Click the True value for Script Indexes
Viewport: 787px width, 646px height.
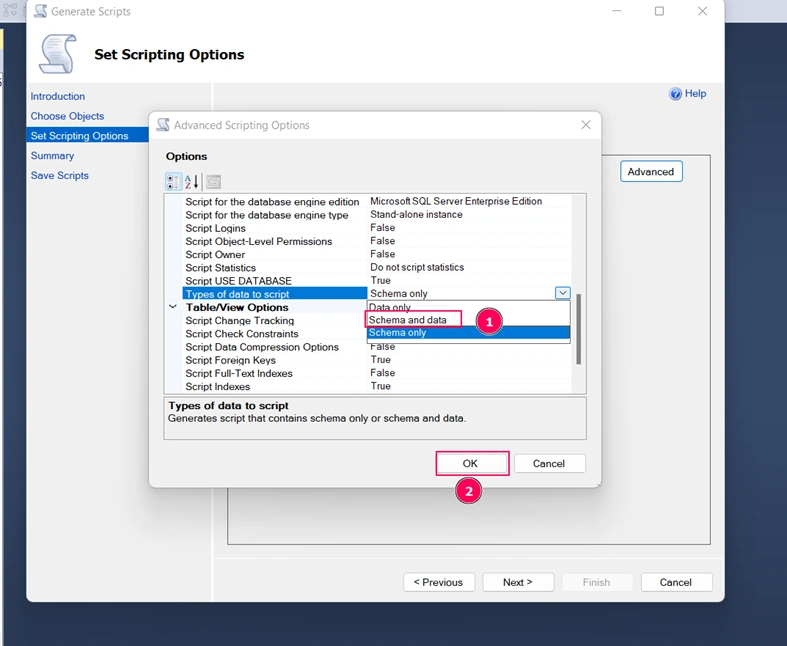(380, 385)
